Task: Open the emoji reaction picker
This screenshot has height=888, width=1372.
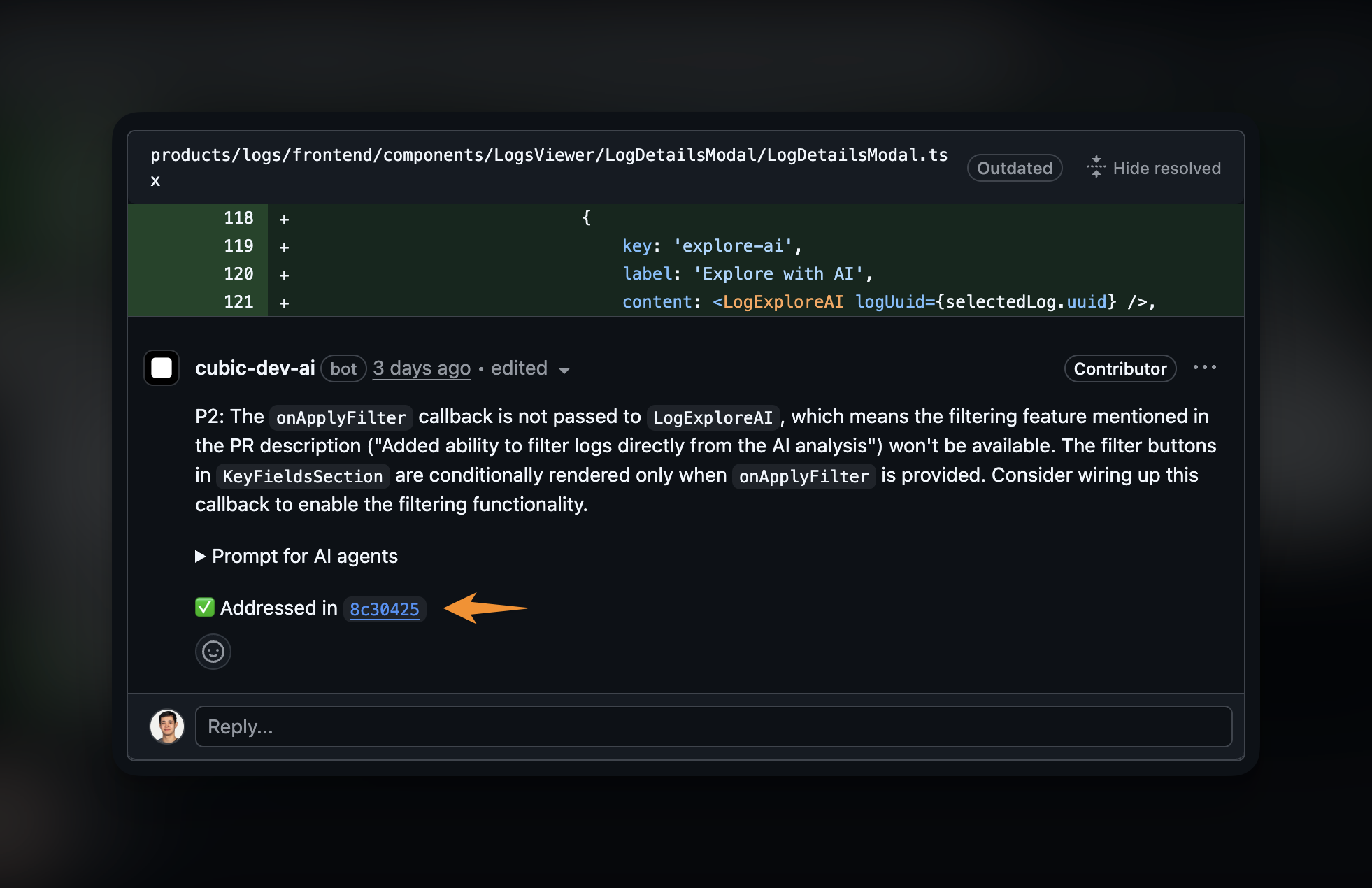Action: [213, 651]
